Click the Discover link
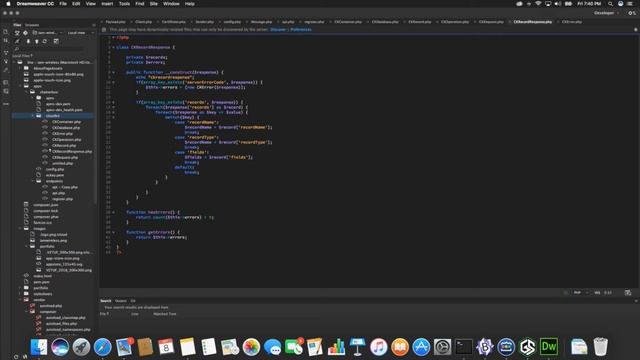The width and height of the screenshot is (640, 360). 278,29
